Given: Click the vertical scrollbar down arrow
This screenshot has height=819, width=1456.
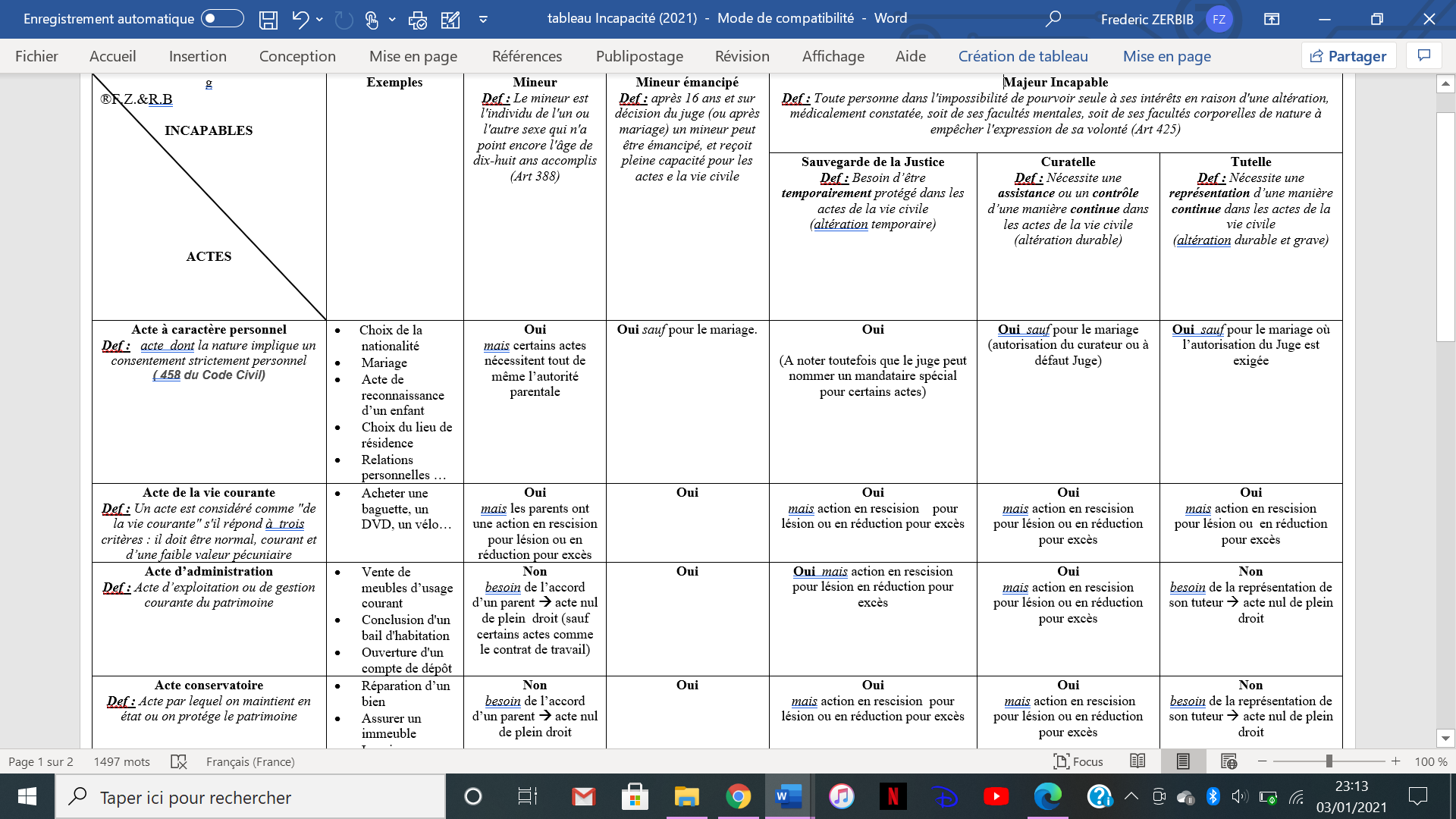Looking at the screenshot, I should [x=1445, y=738].
